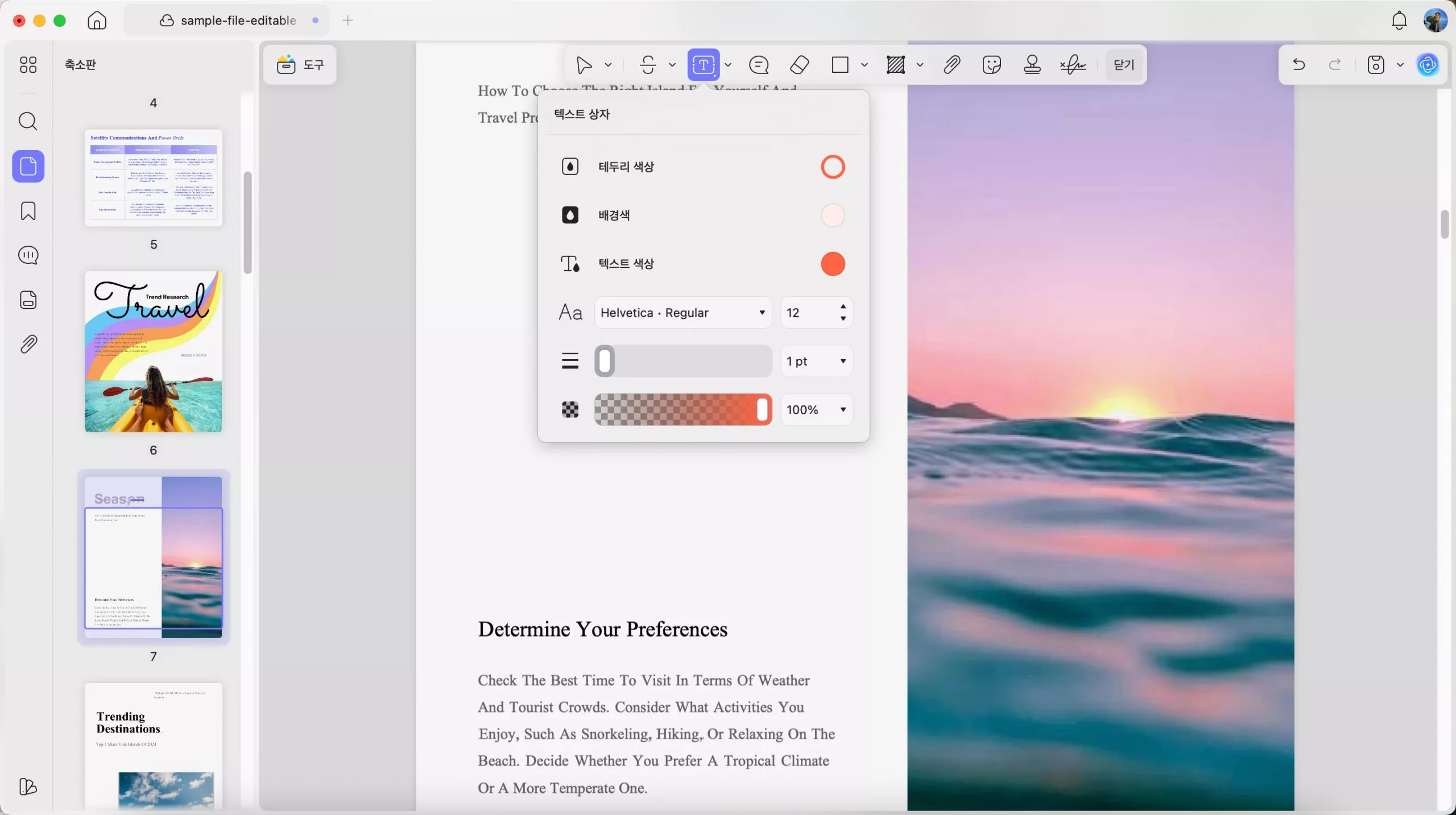
Task: Increase font size with up stepper
Action: pos(843,307)
